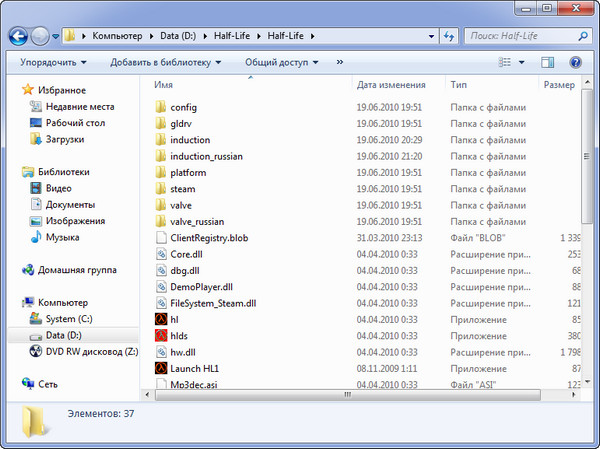Show more toolbar commands via chevron »
Viewport: 600px width, 449px height.
point(340,62)
